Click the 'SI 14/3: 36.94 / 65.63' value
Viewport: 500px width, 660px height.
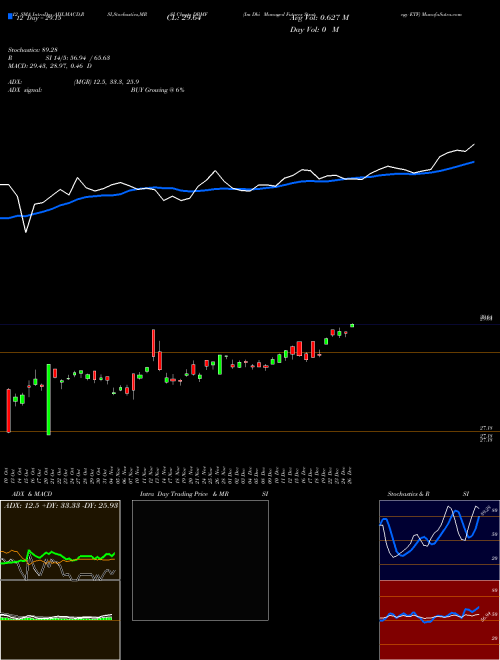(x=78, y=58)
